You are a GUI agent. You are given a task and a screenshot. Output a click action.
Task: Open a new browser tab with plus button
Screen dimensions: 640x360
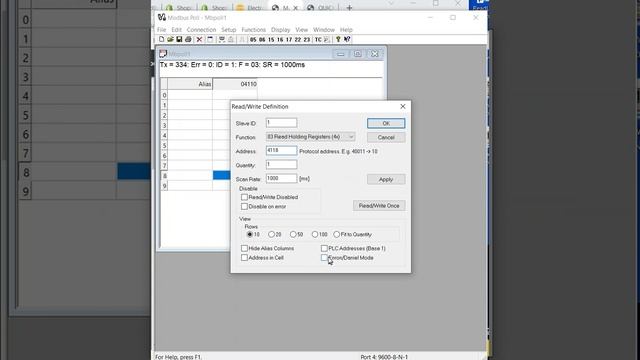(x=349, y=7)
